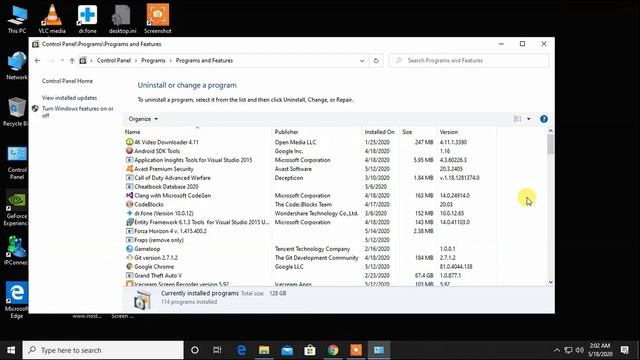Select Fraps (remove only) entry
This screenshot has height=360, width=640.
(159, 240)
